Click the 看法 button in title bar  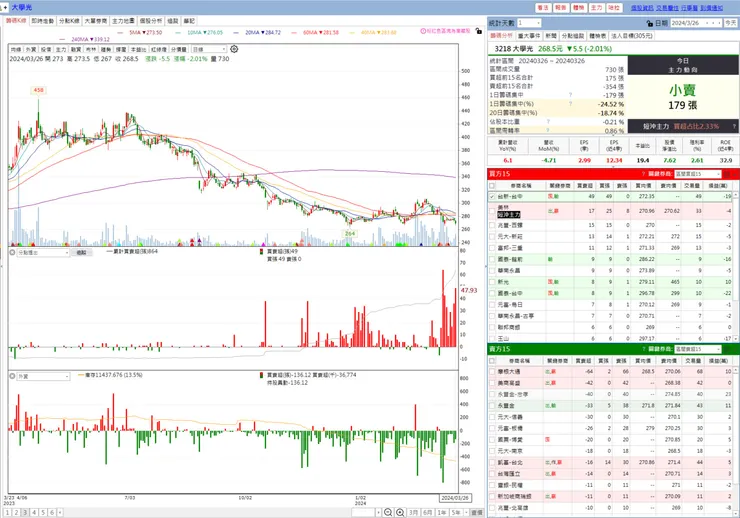[543, 8]
